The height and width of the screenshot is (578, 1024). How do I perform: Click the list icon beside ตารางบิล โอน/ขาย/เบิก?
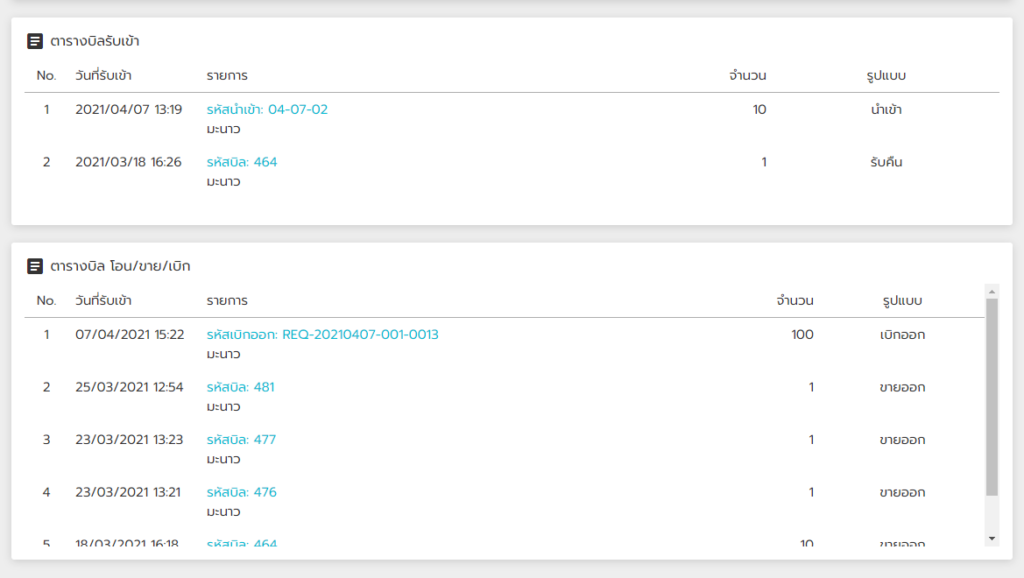(x=35, y=266)
